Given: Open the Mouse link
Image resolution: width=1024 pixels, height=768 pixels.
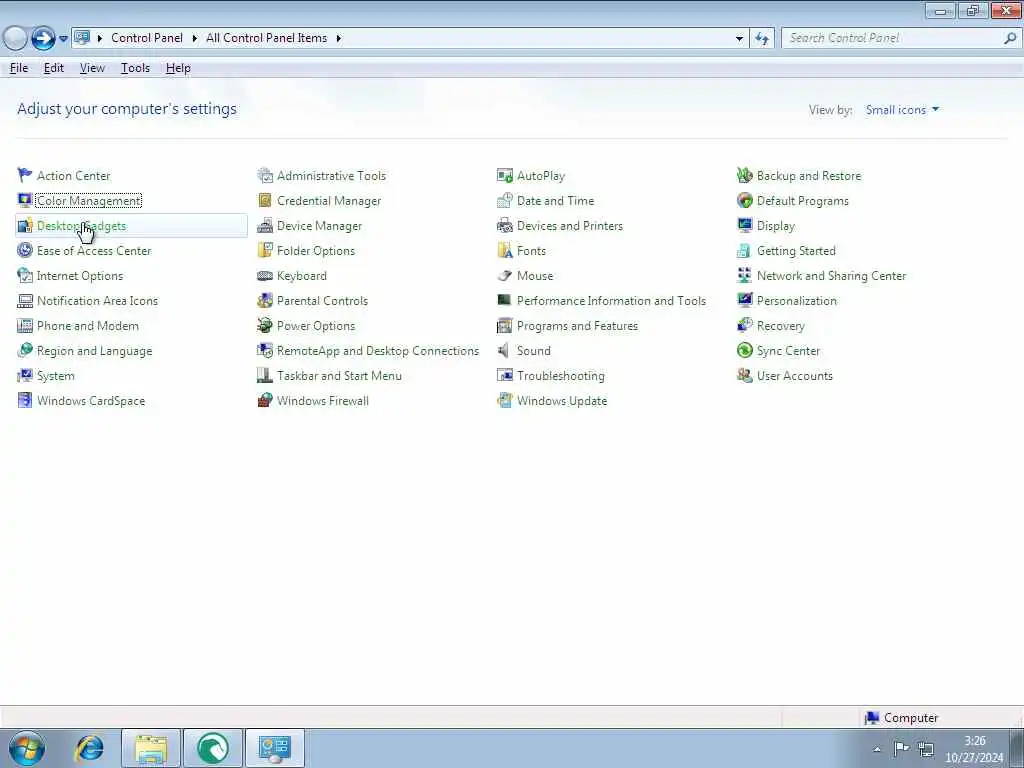Looking at the screenshot, I should pos(535,276).
